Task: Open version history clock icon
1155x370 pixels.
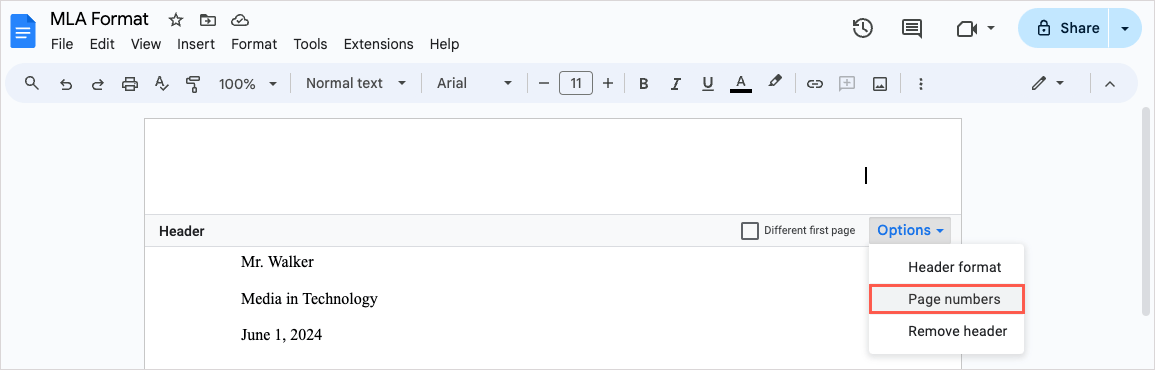Action: 863,29
